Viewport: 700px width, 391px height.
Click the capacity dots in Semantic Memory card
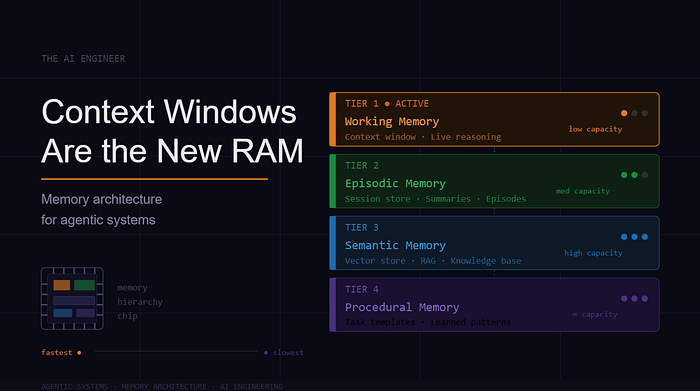pyautogui.click(x=634, y=237)
